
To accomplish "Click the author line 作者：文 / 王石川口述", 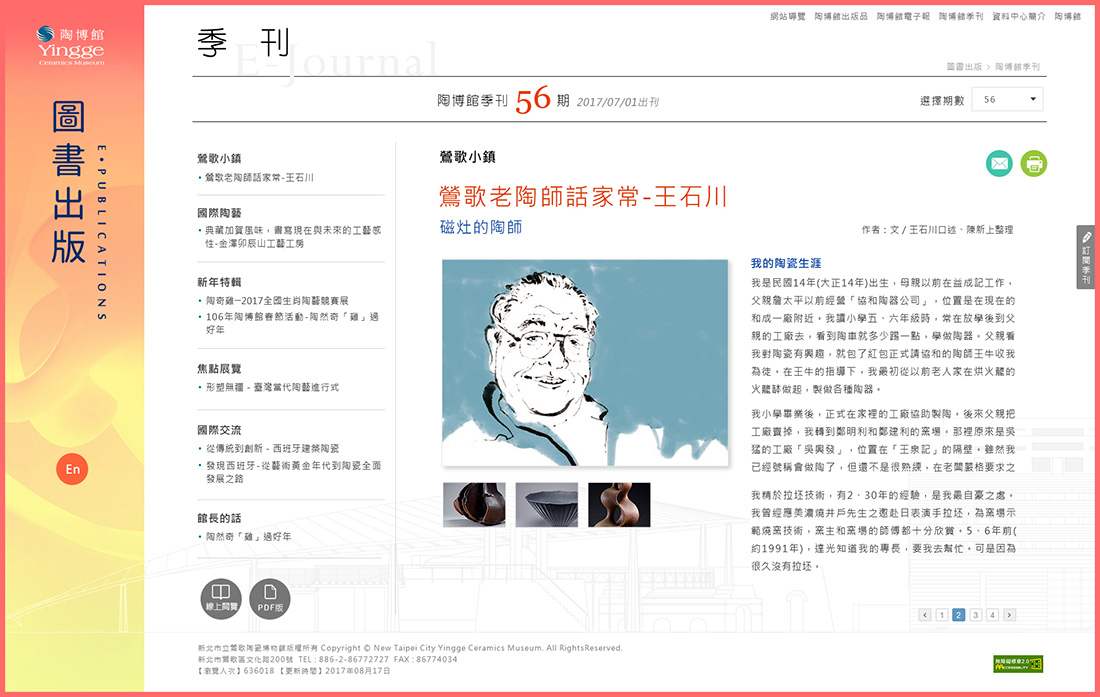I will (x=937, y=230).
